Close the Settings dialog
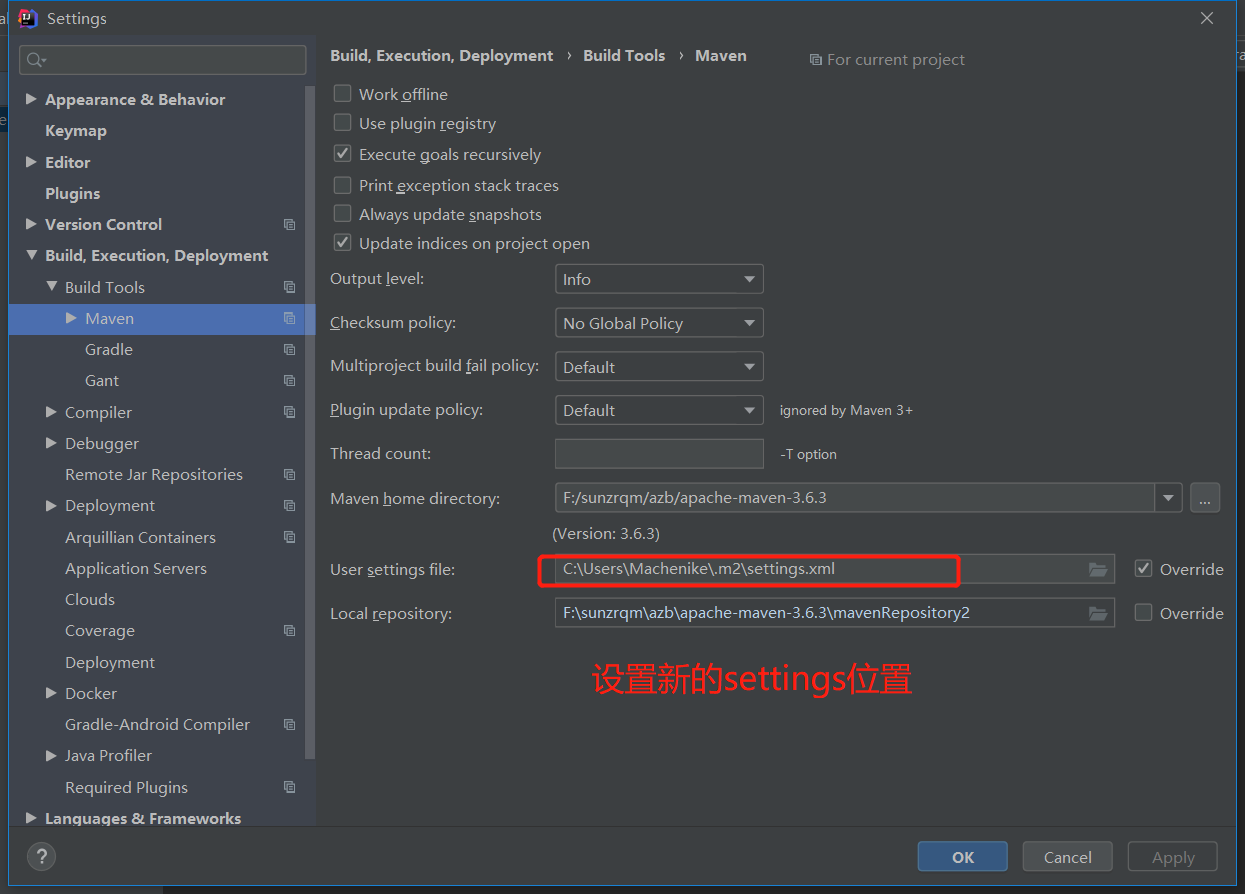This screenshot has width=1245, height=894. (x=1207, y=18)
